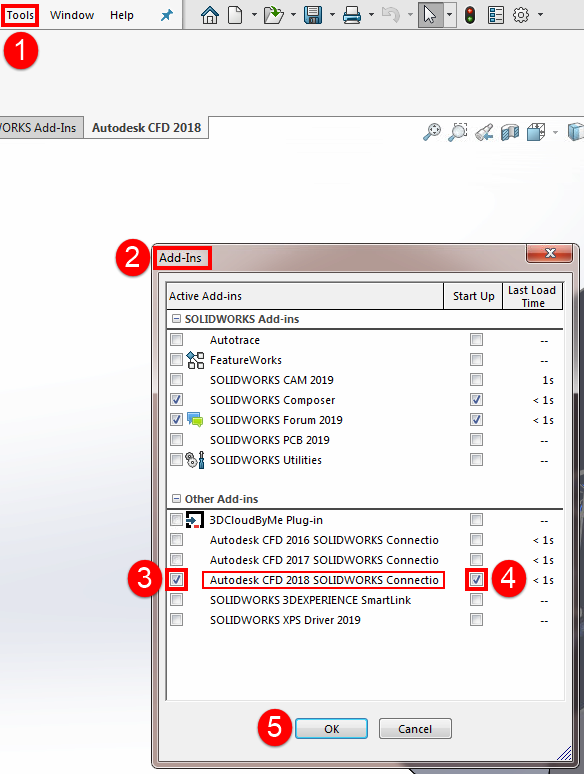Viewport: 584px width, 774px height.
Task: Click the 3DCloudByMe Plug-in icon
Action: (x=195, y=520)
